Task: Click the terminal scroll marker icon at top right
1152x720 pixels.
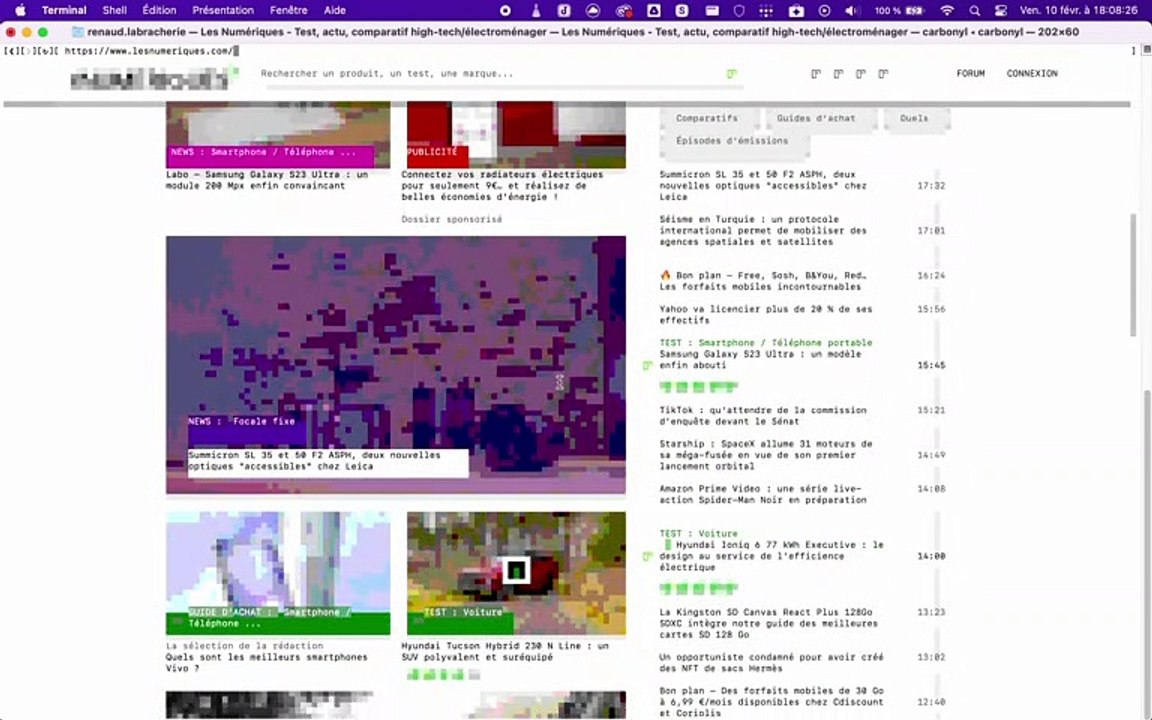Action: (1145, 49)
